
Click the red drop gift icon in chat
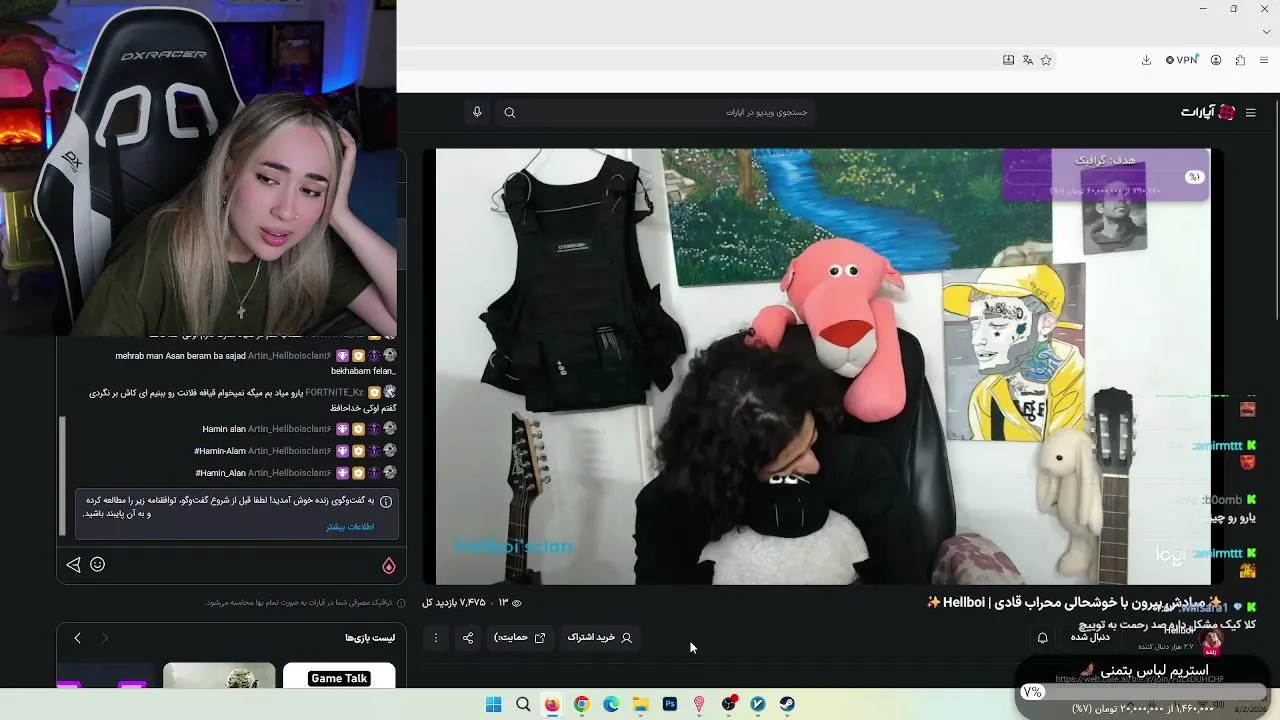point(389,566)
